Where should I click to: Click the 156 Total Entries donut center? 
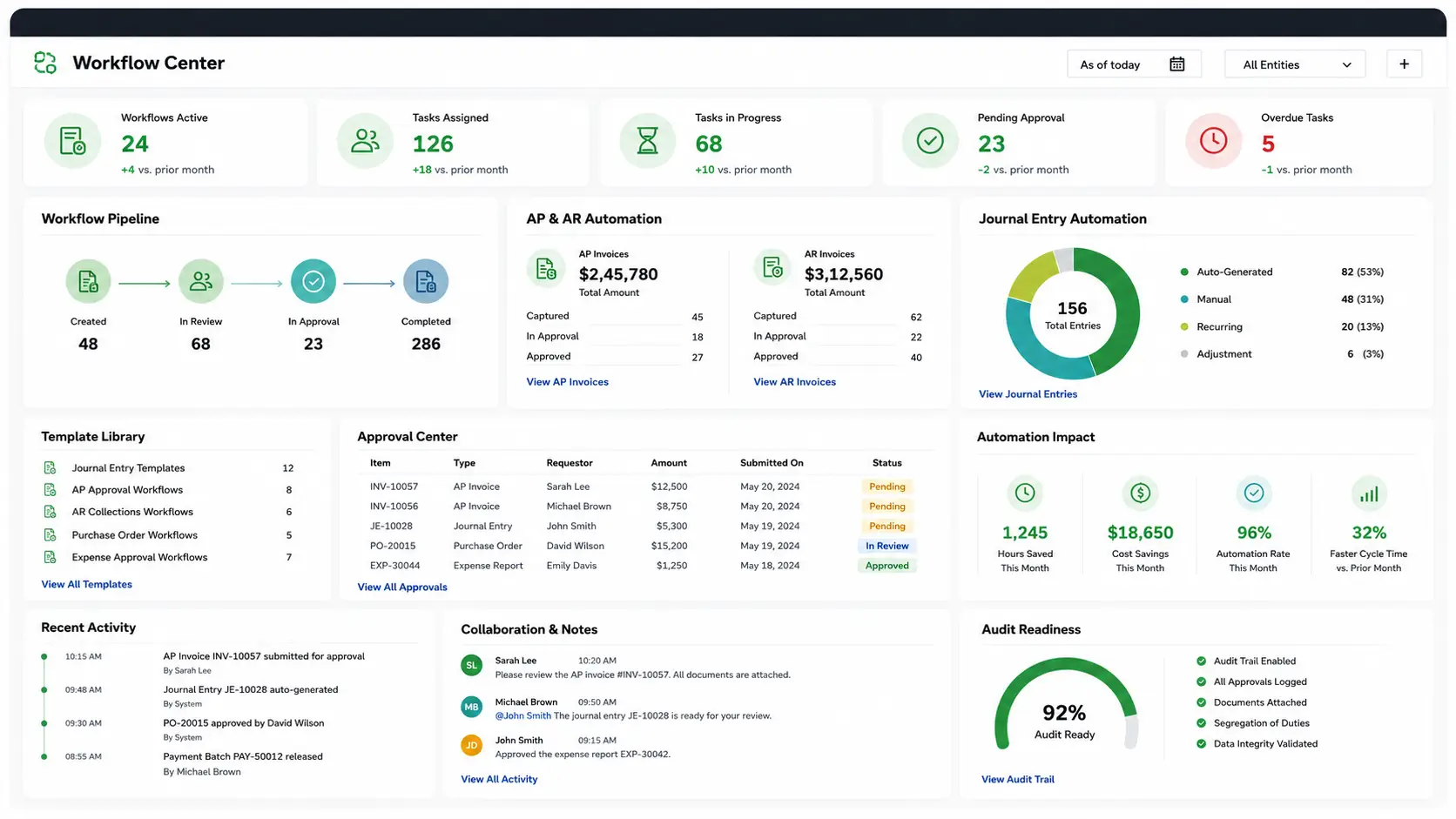point(1072,314)
